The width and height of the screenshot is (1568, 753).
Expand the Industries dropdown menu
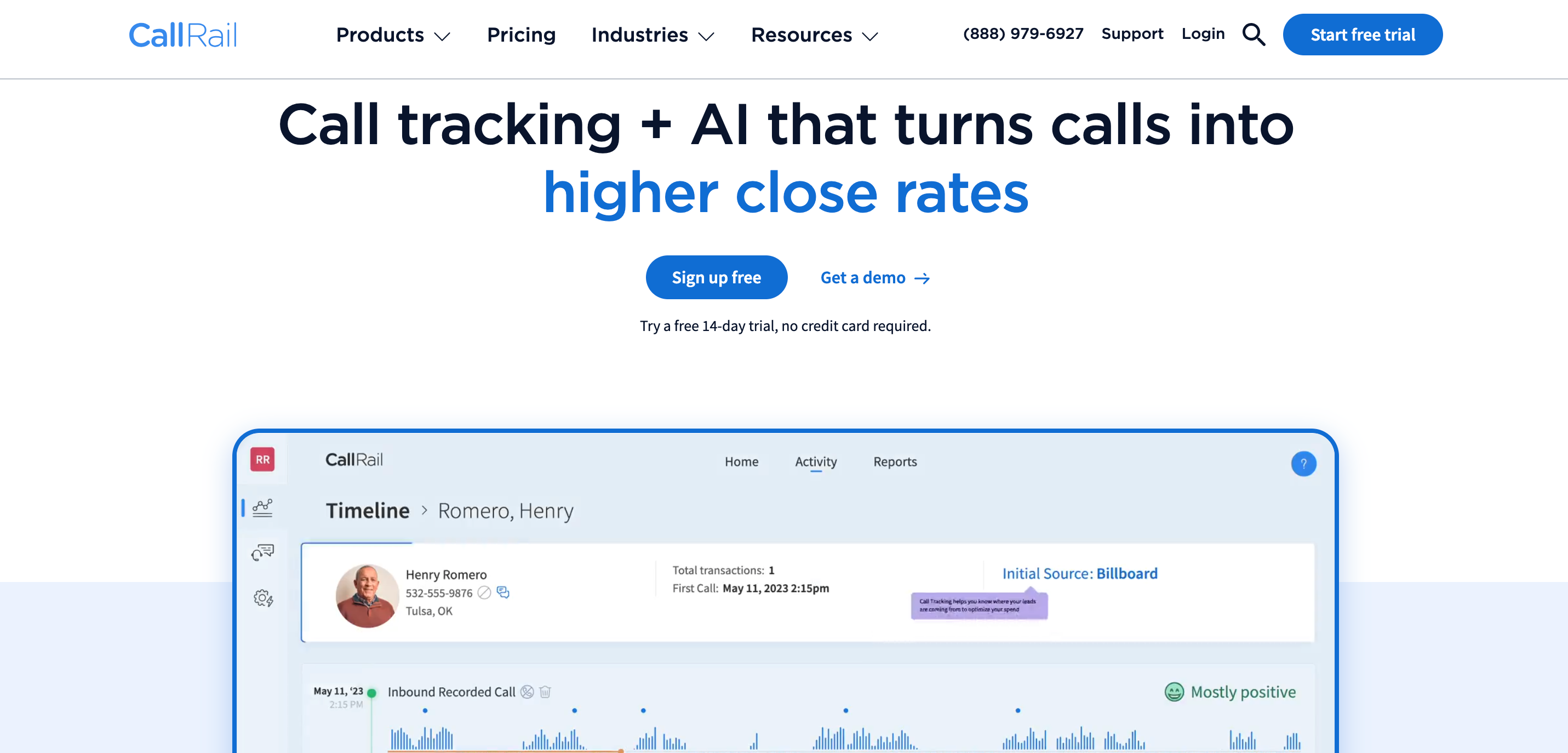tap(653, 35)
